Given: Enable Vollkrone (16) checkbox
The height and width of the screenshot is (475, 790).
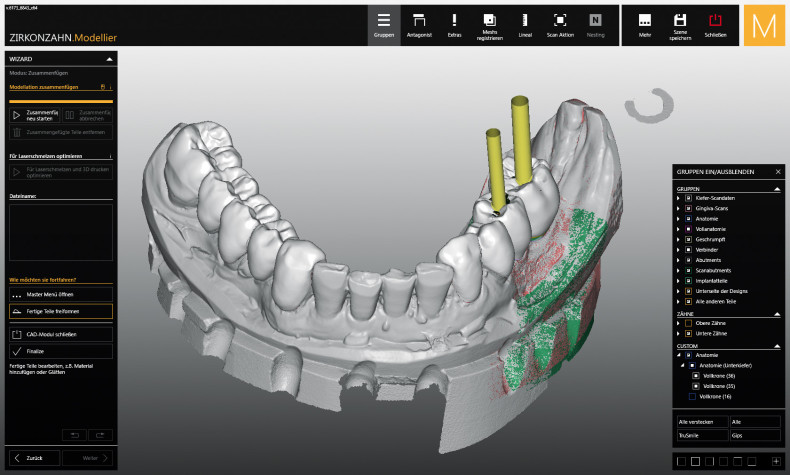Looking at the screenshot, I should pyautogui.click(x=692, y=396).
